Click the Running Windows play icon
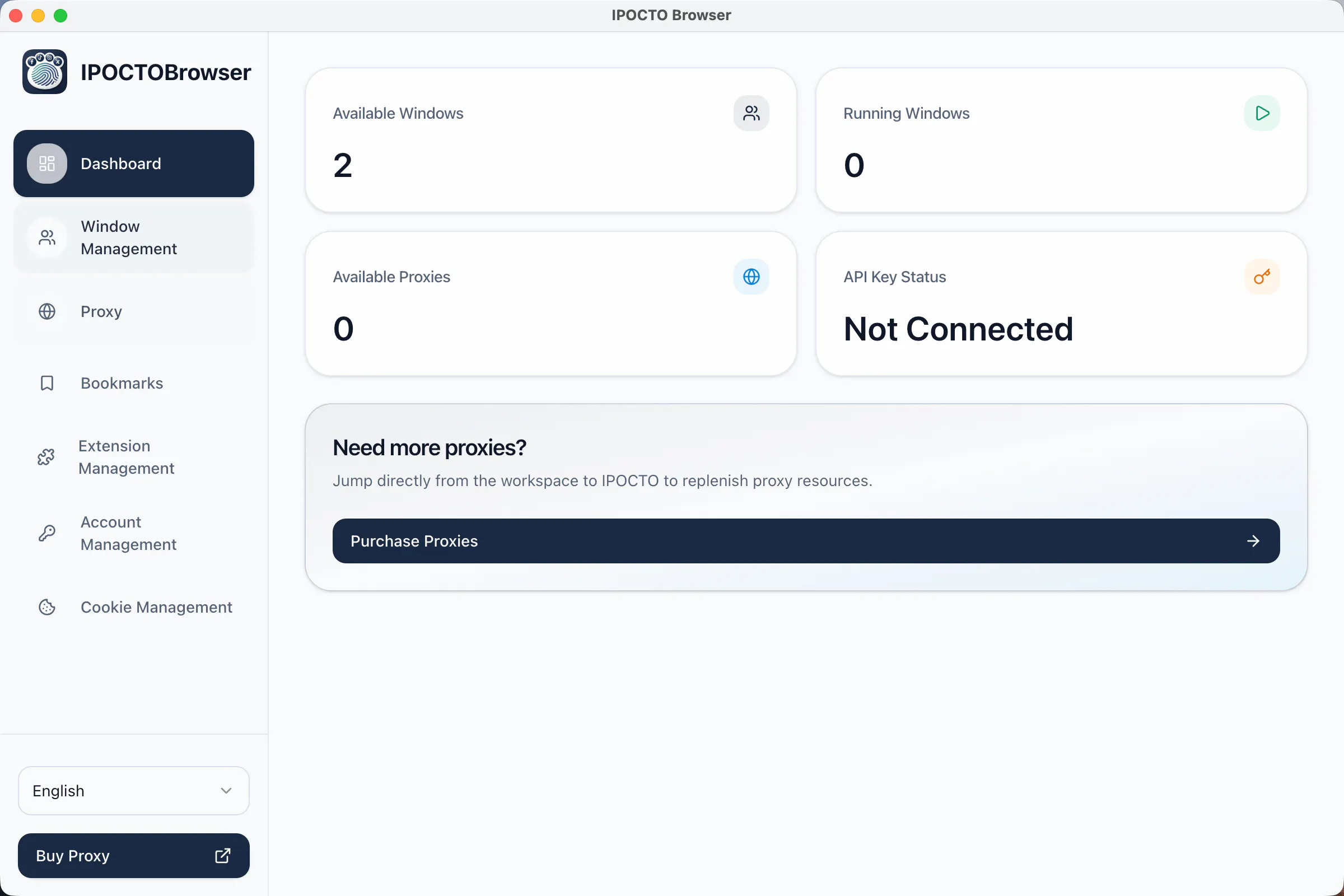Image resolution: width=1344 pixels, height=896 pixels. point(1262,113)
